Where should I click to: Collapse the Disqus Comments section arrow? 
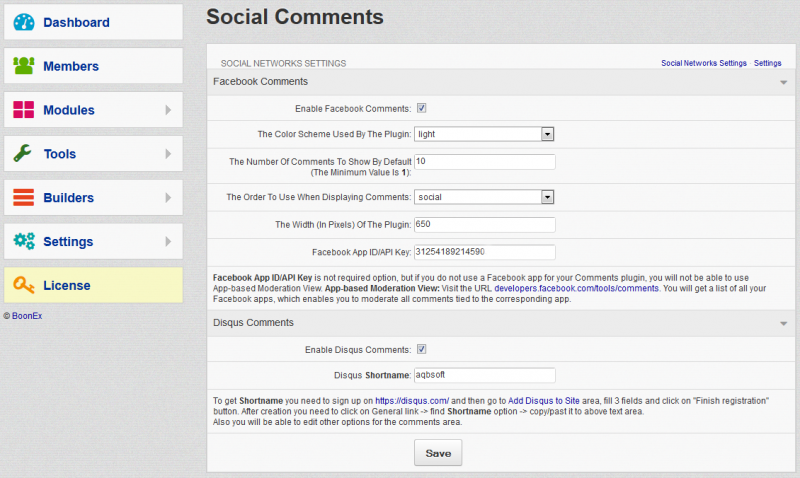click(x=783, y=324)
